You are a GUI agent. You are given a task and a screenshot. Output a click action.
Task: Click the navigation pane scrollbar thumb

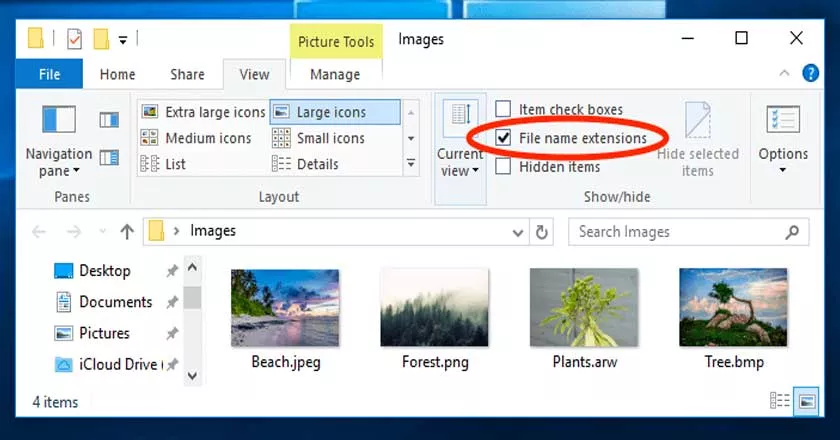pos(192,297)
